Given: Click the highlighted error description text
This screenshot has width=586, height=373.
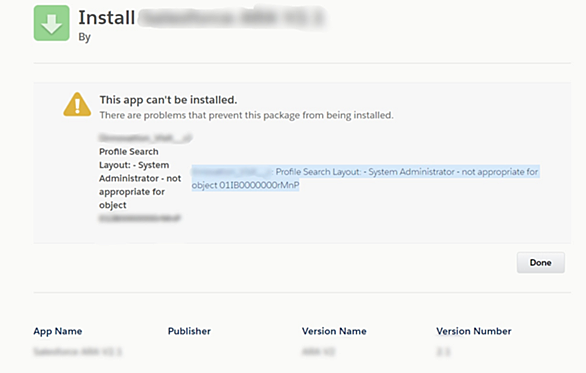Looking at the screenshot, I should click(x=365, y=178).
